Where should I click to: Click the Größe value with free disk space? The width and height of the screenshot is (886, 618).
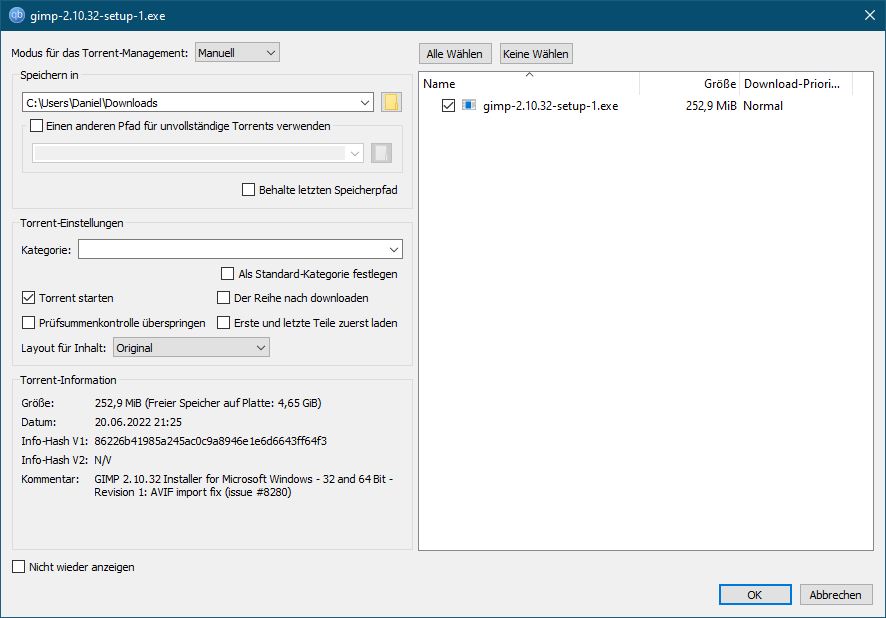[208, 403]
